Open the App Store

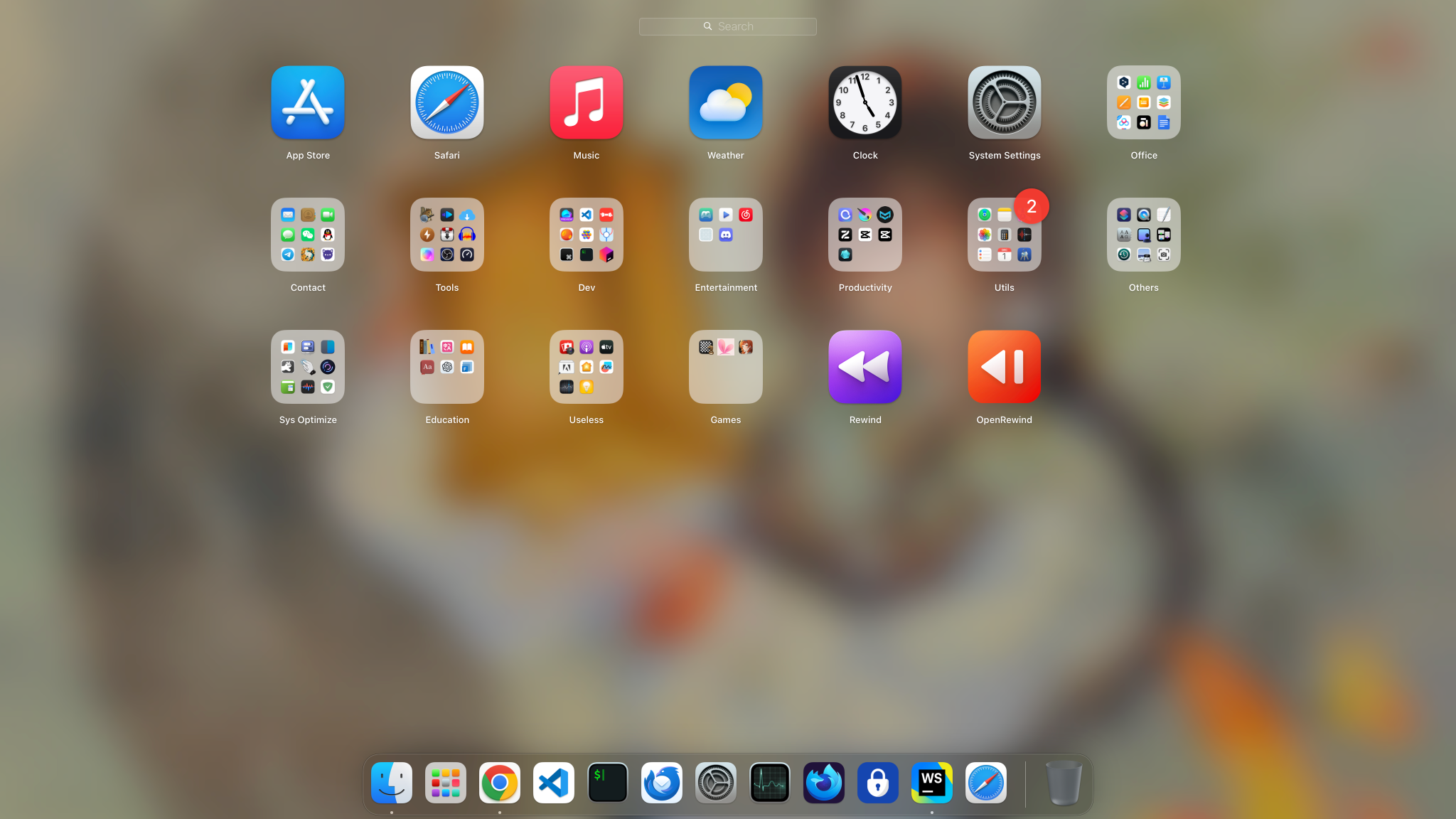point(307,102)
